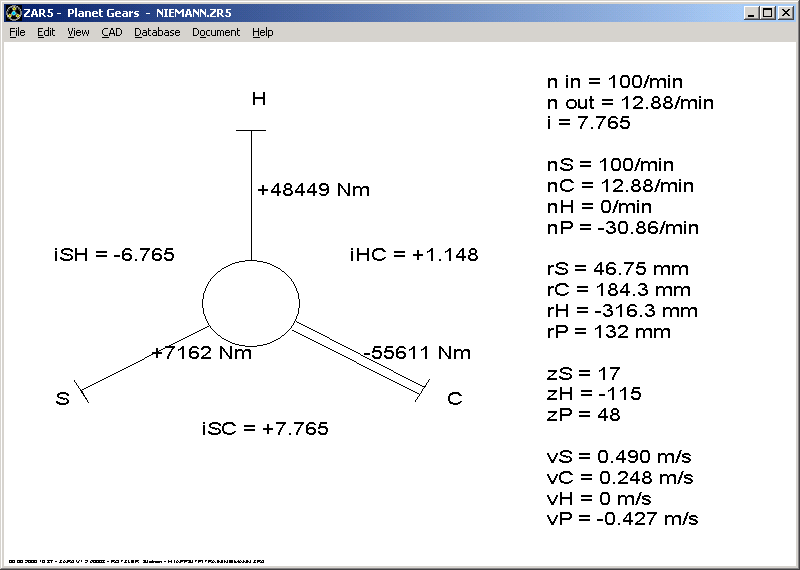This screenshot has width=800, height=570.
Task: Maximize the ZAR5 window
Action: 767,13
